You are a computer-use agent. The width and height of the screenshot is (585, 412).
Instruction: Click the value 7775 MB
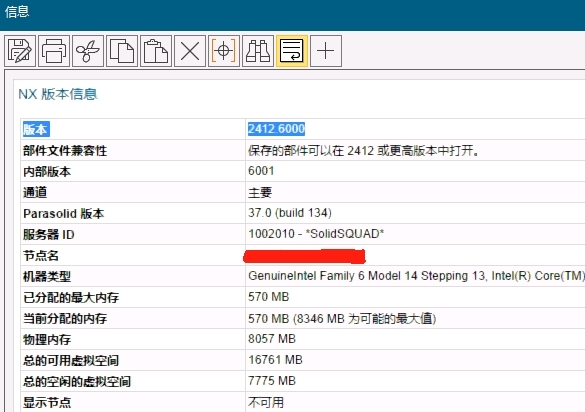click(272, 381)
